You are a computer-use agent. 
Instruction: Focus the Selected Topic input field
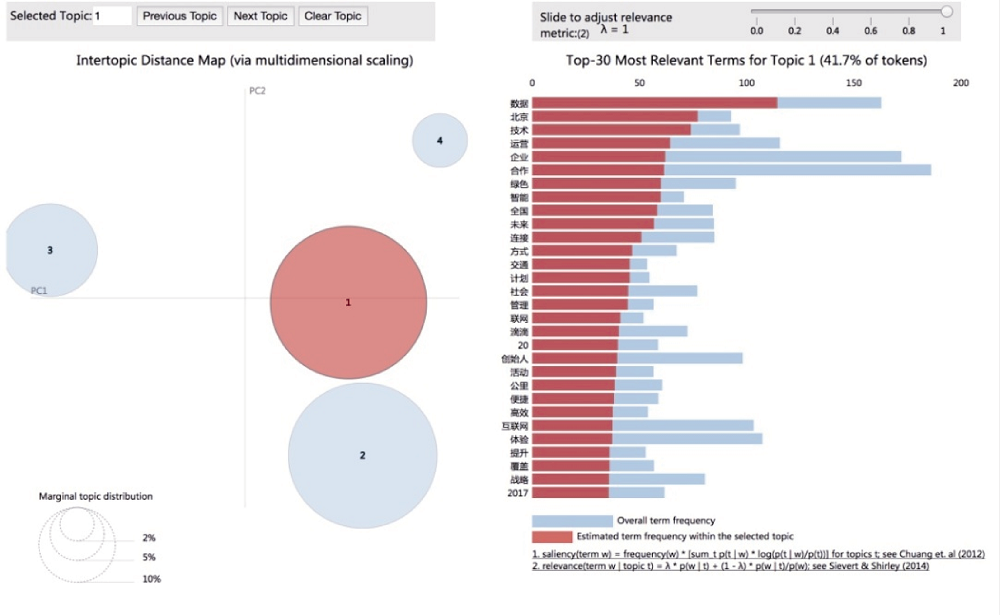point(112,16)
